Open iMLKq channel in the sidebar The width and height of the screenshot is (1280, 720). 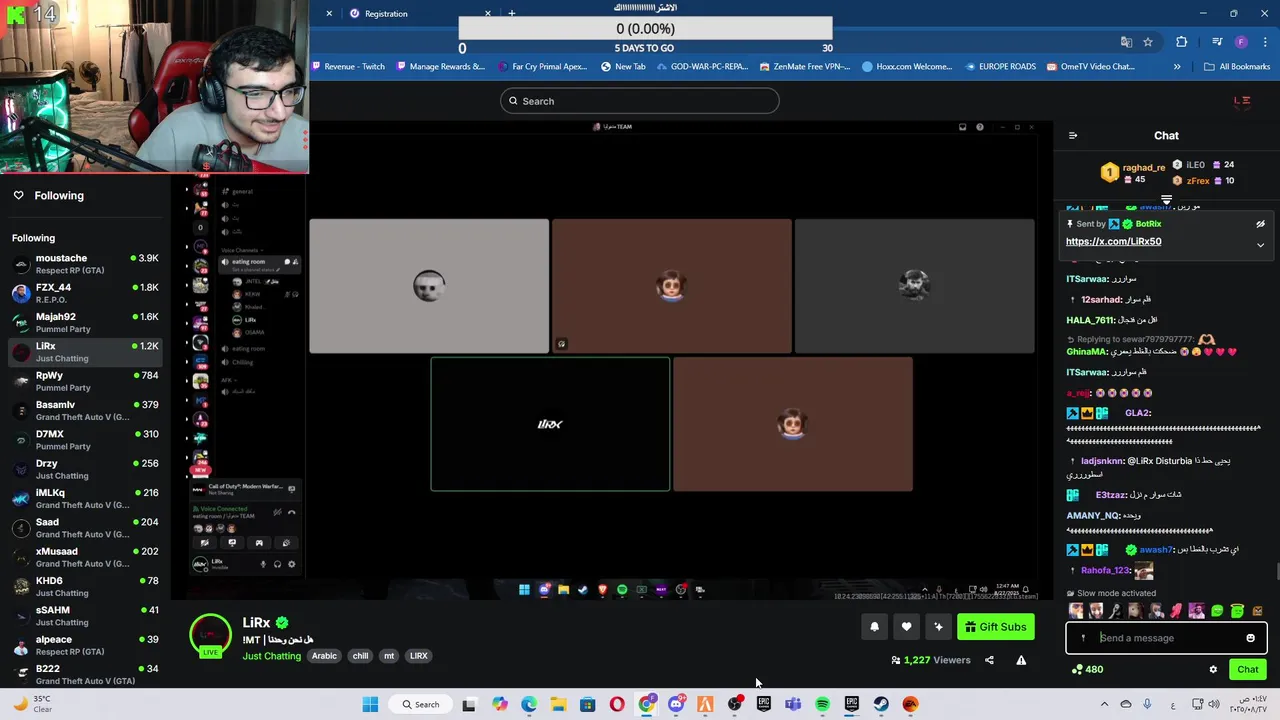coord(85,498)
